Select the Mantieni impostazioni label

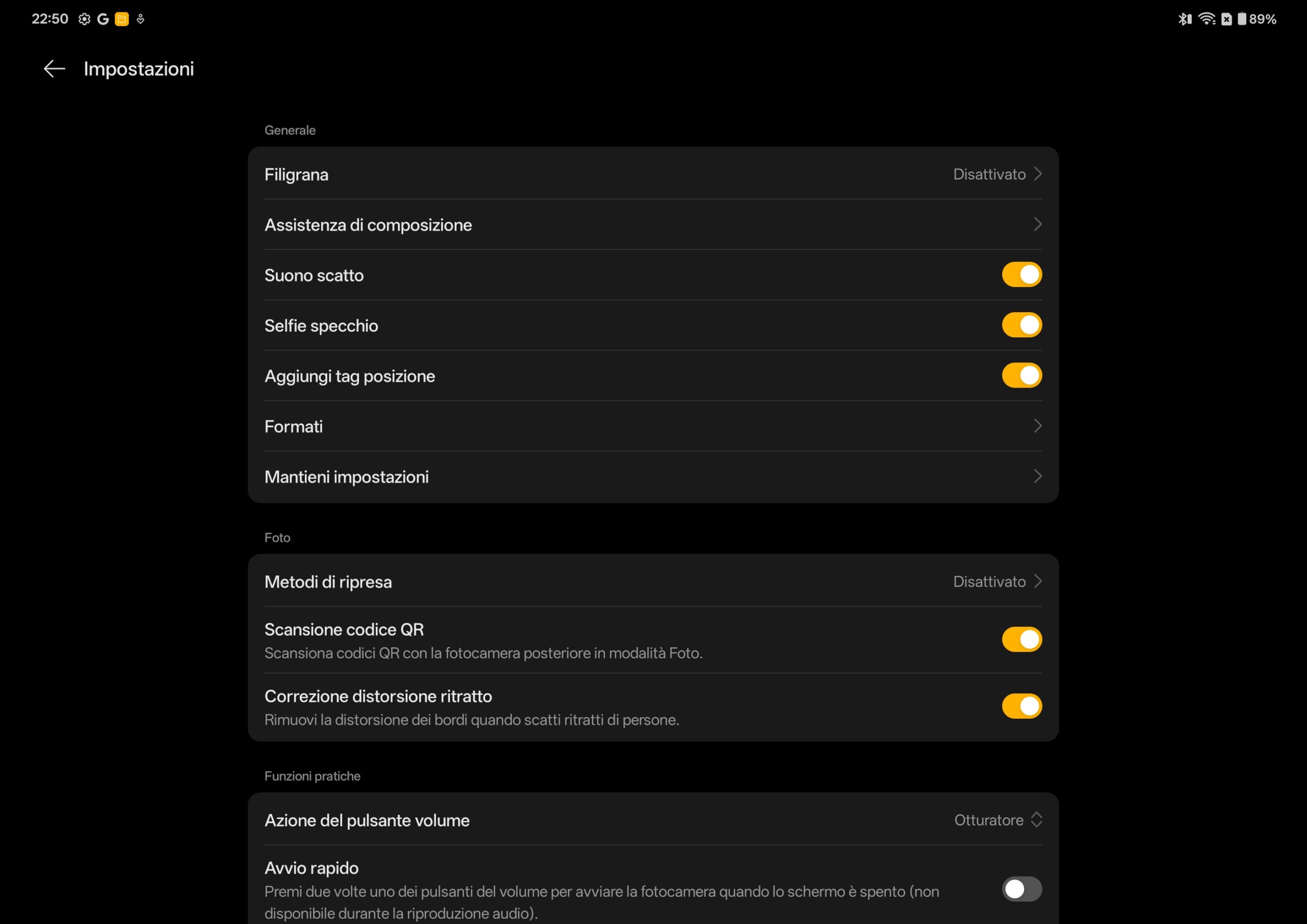[x=347, y=477]
